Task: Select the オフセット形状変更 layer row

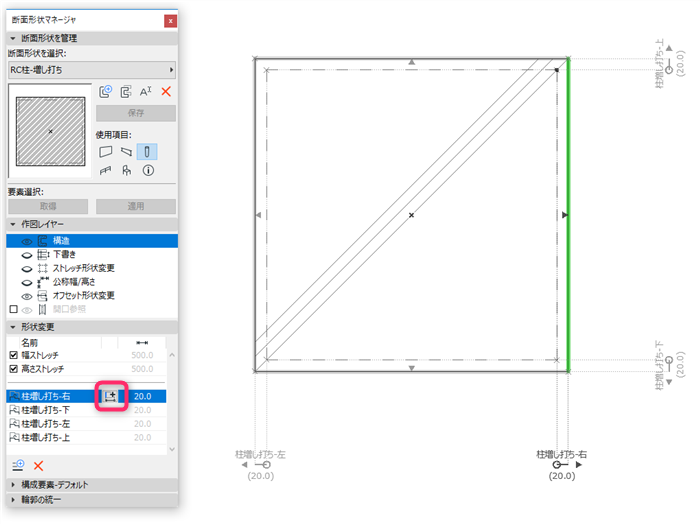Action: coord(92,295)
